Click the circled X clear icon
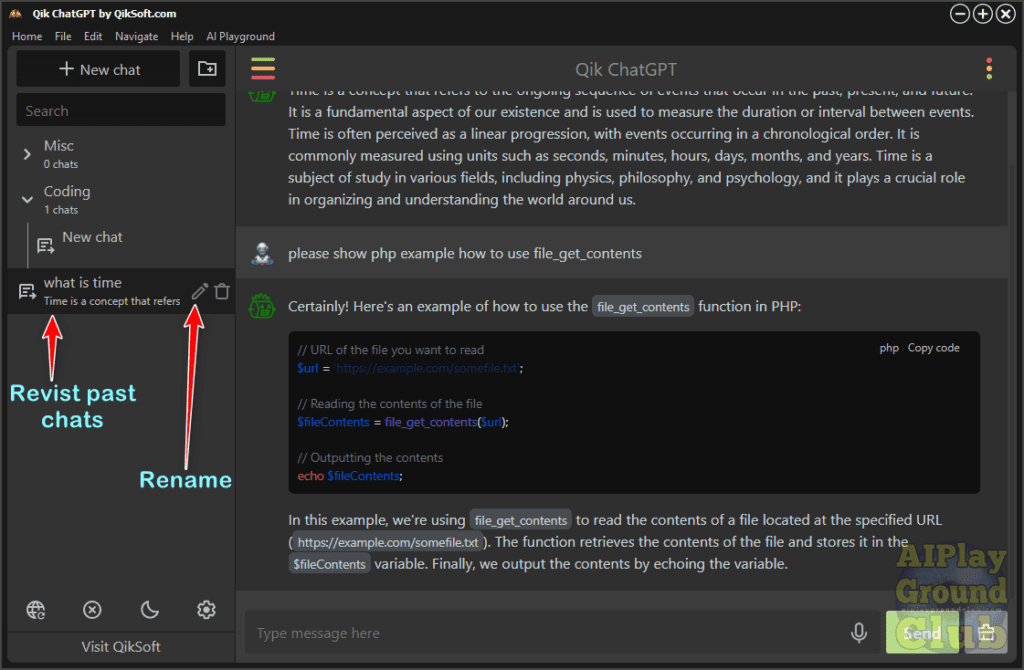This screenshot has height=670, width=1024. (x=92, y=609)
